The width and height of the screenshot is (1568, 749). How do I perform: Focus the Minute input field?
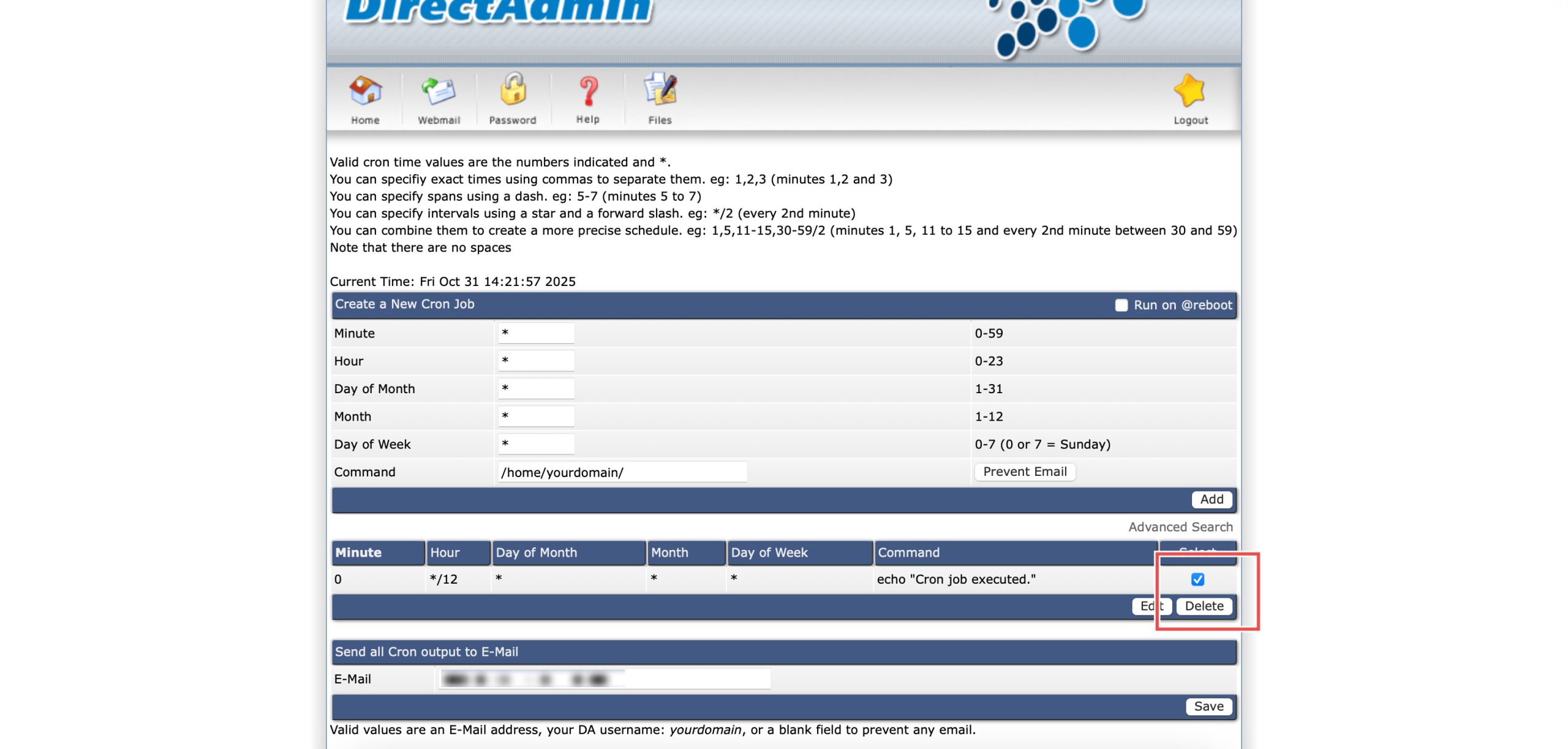point(536,333)
